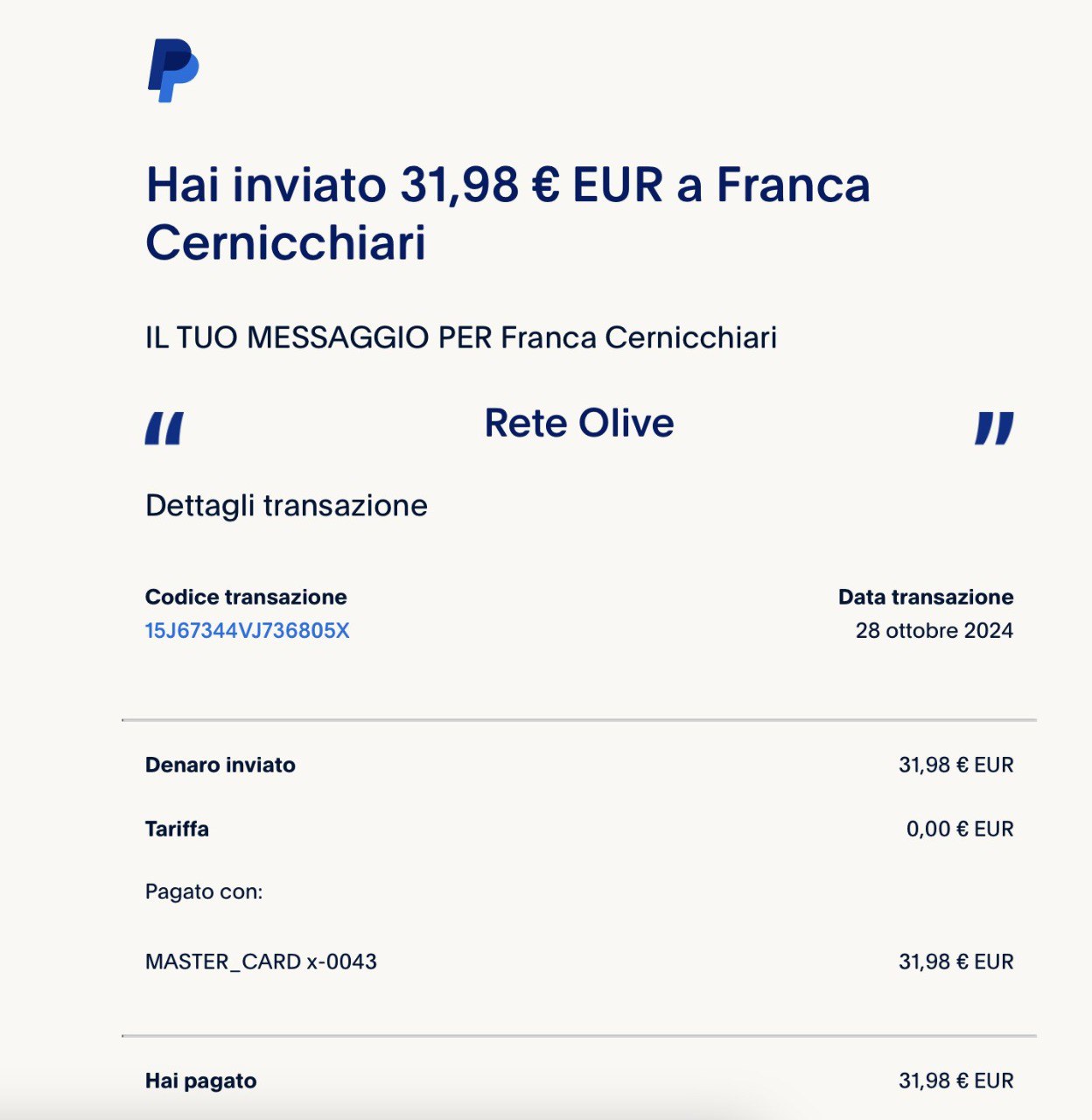Select the Tariffa amount 0,00 € EUR
This screenshot has height=1120, width=1092.
click(959, 829)
